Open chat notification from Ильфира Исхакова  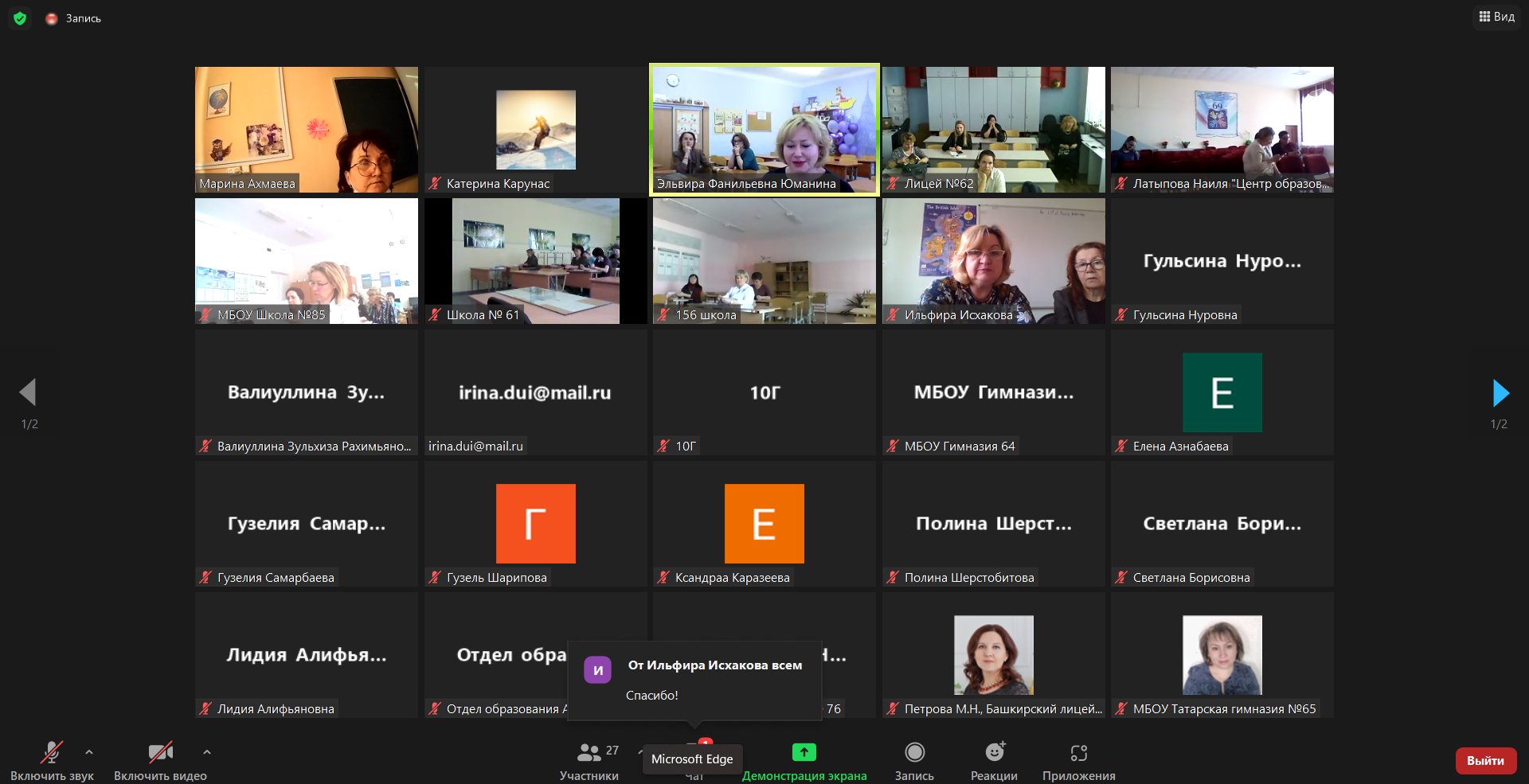694,681
